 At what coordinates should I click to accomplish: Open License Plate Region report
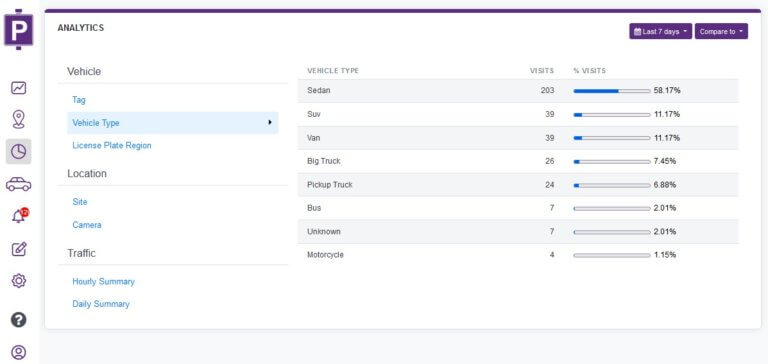(x=112, y=146)
